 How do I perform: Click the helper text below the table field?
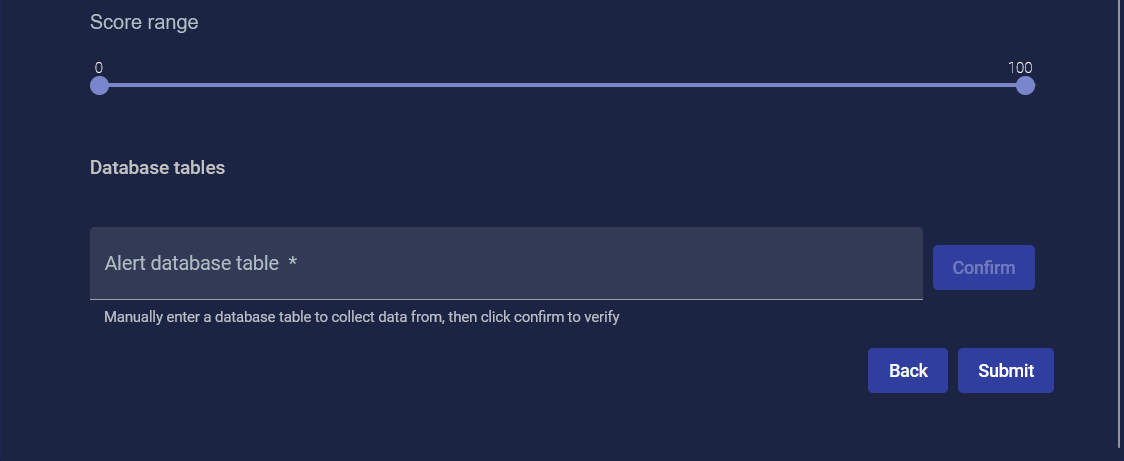361,318
